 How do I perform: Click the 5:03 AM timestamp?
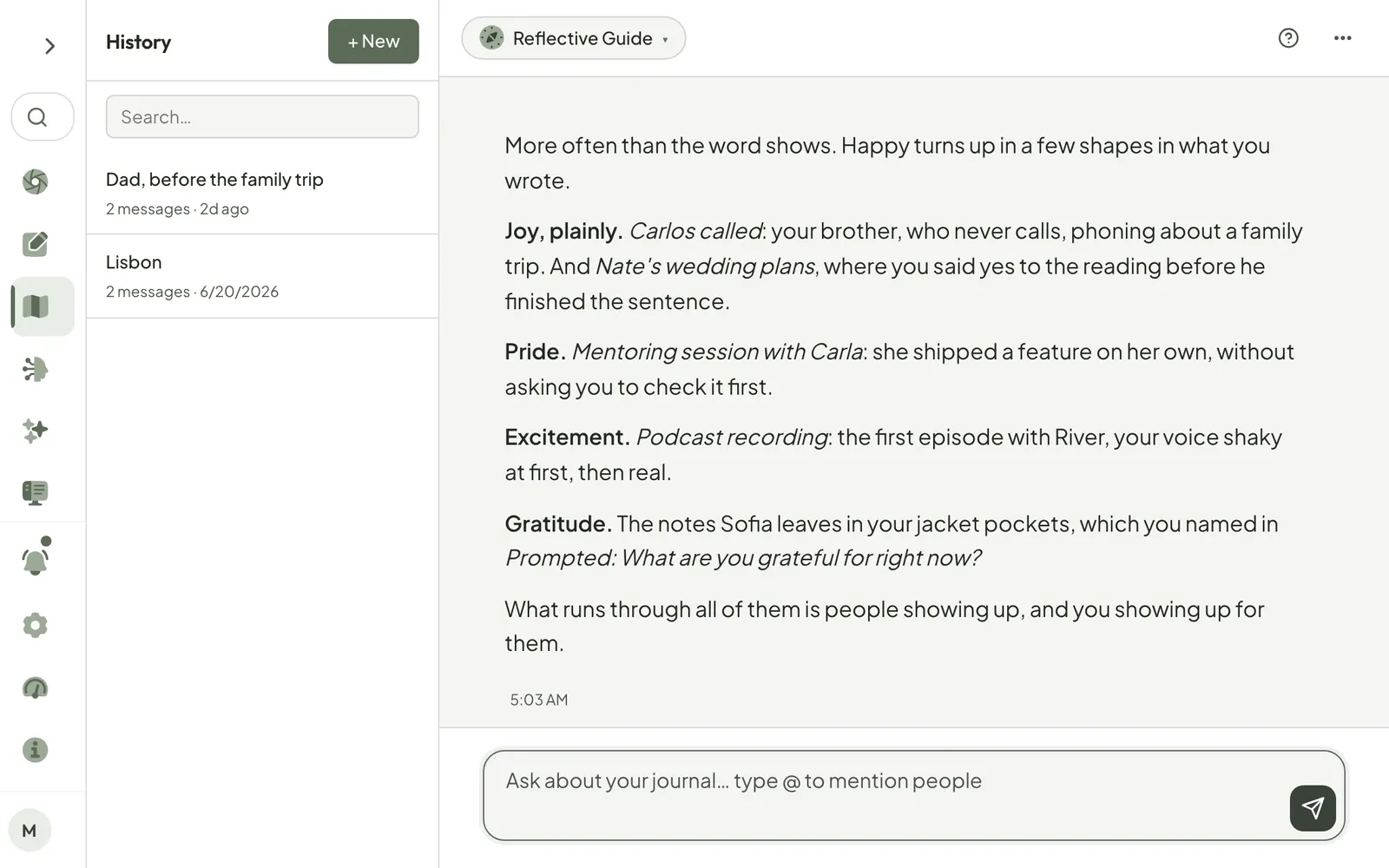(539, 700)
